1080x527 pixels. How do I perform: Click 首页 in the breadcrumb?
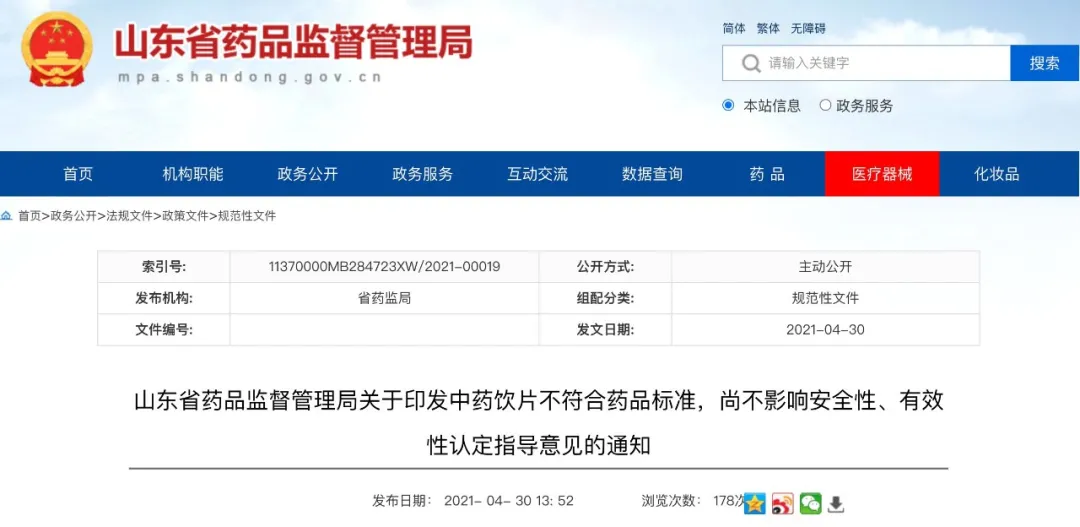pos(29,216)
